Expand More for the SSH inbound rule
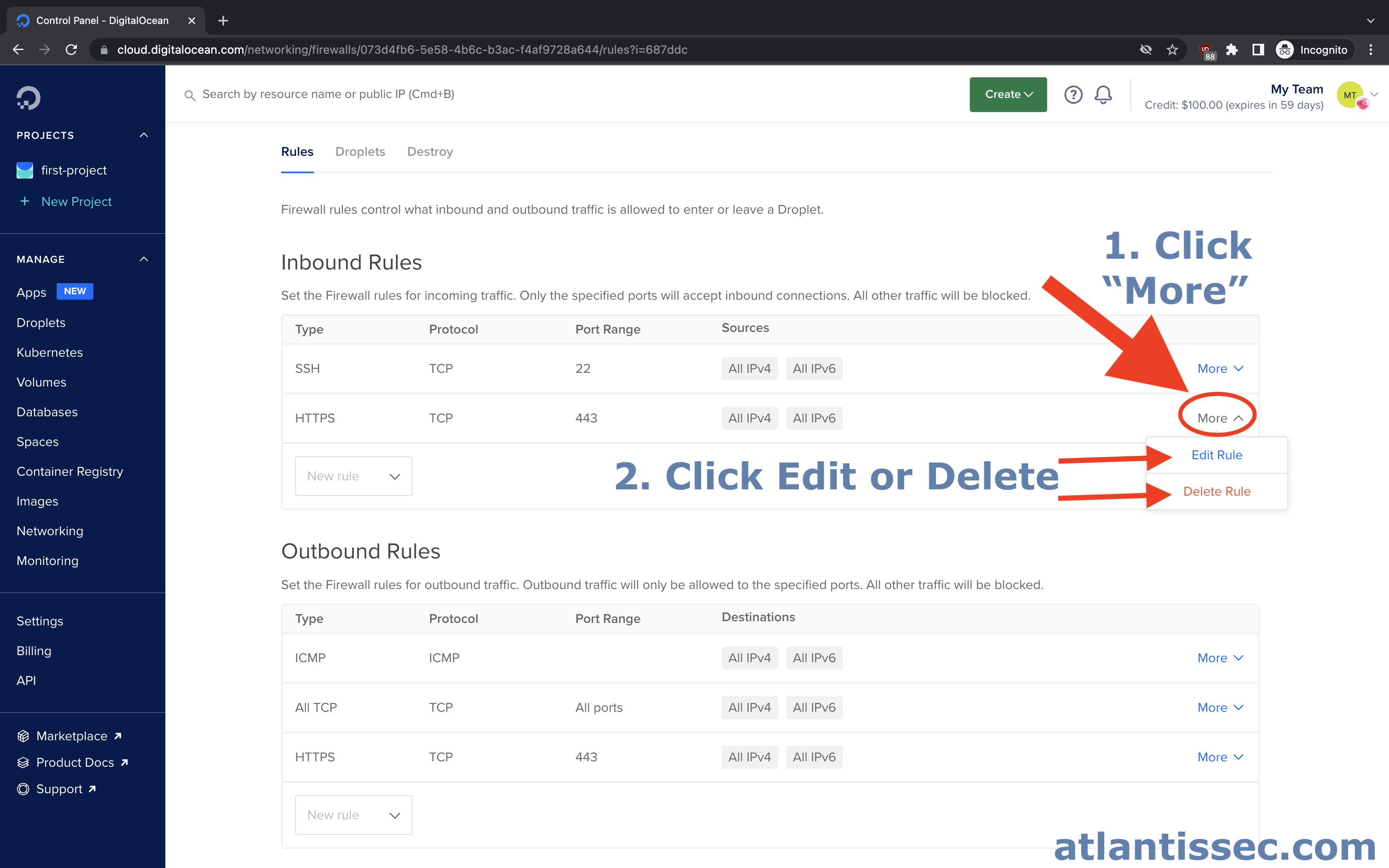 click(x=1220, y=369)
